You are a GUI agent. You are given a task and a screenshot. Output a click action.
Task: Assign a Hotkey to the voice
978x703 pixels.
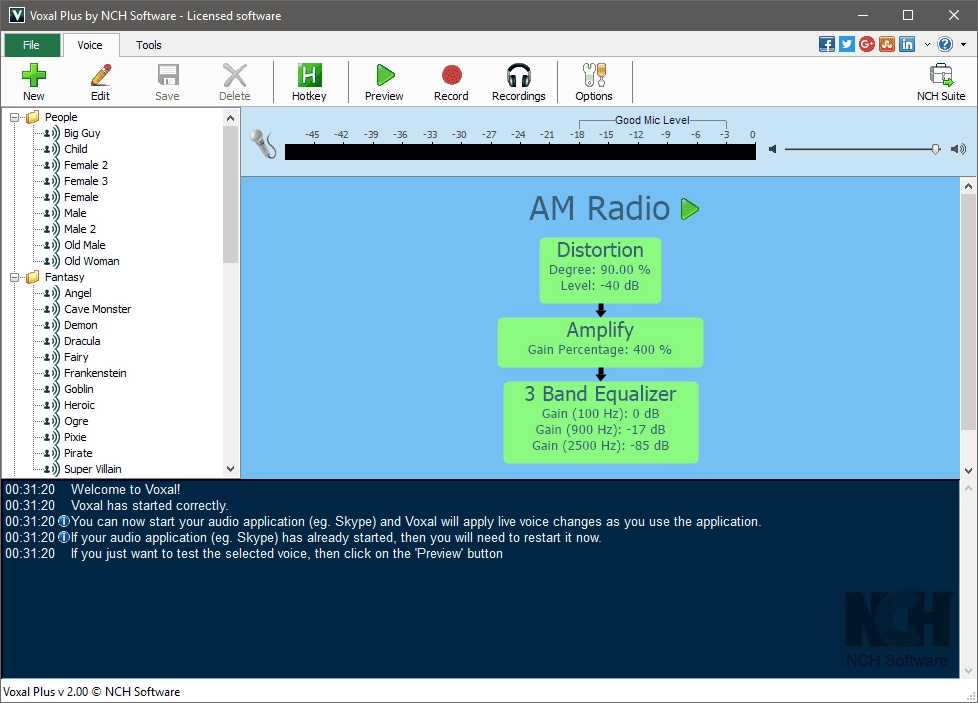pyautogui.click(x=309, y=82)
